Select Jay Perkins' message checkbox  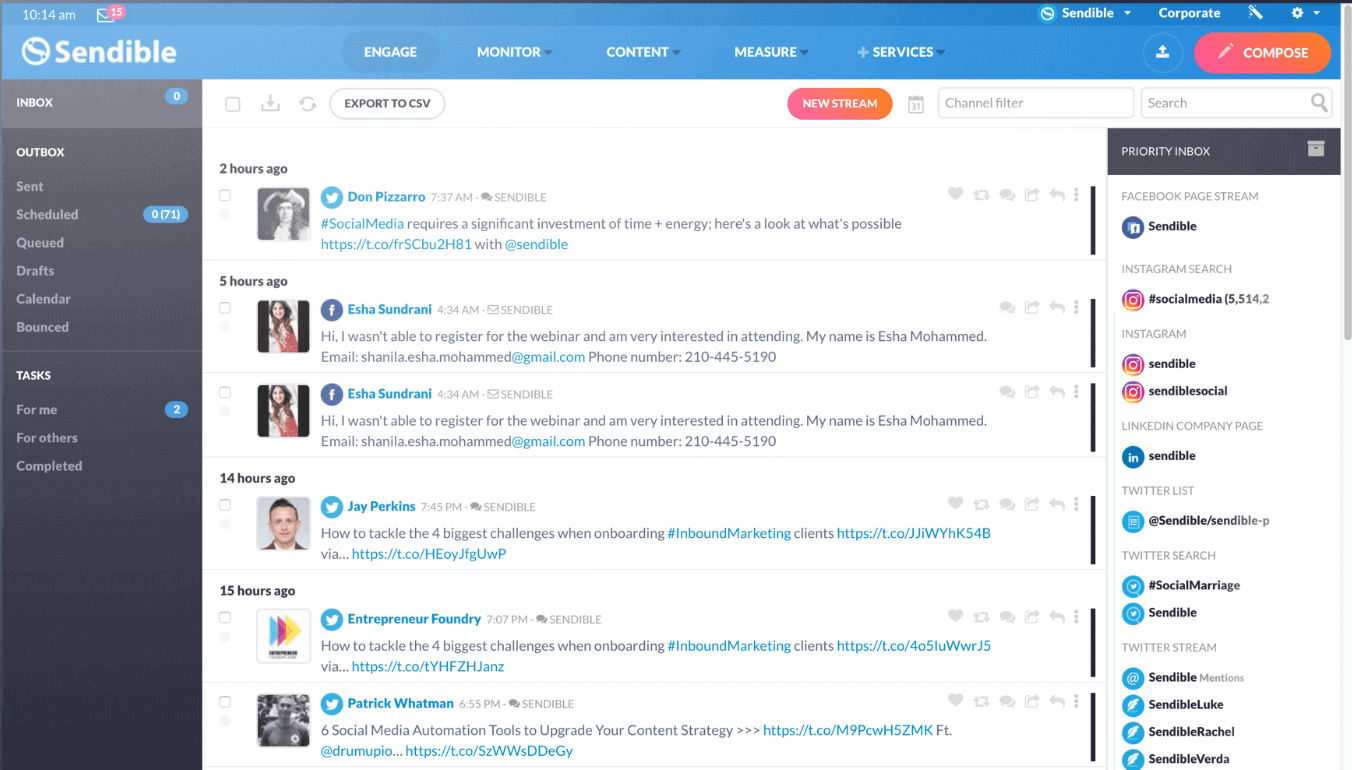tap(225, 505)
